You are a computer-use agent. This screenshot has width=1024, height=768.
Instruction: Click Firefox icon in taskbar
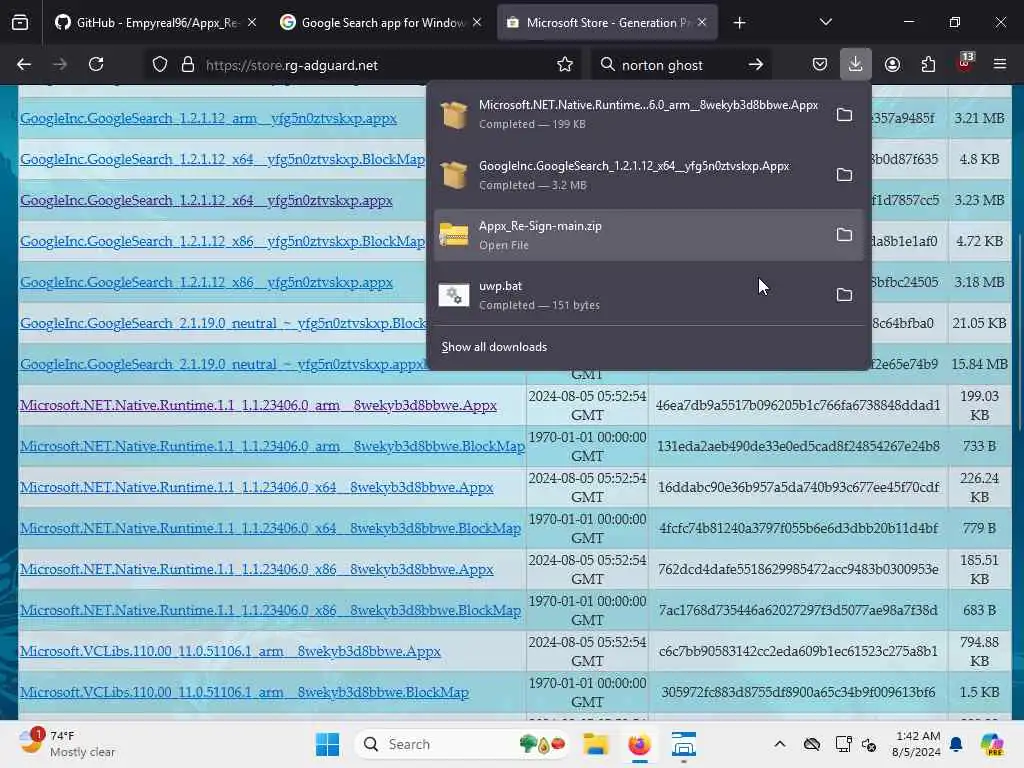point(639,744)
